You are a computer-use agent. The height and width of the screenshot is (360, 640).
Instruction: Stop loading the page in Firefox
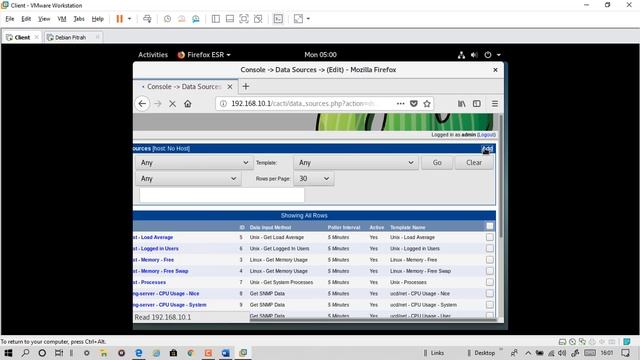point(173,104)
